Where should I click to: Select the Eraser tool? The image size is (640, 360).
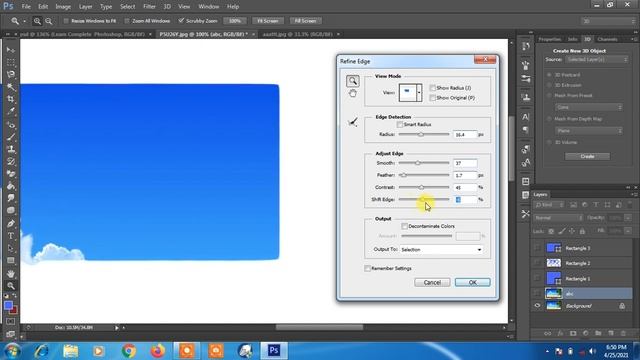point(11,174)
